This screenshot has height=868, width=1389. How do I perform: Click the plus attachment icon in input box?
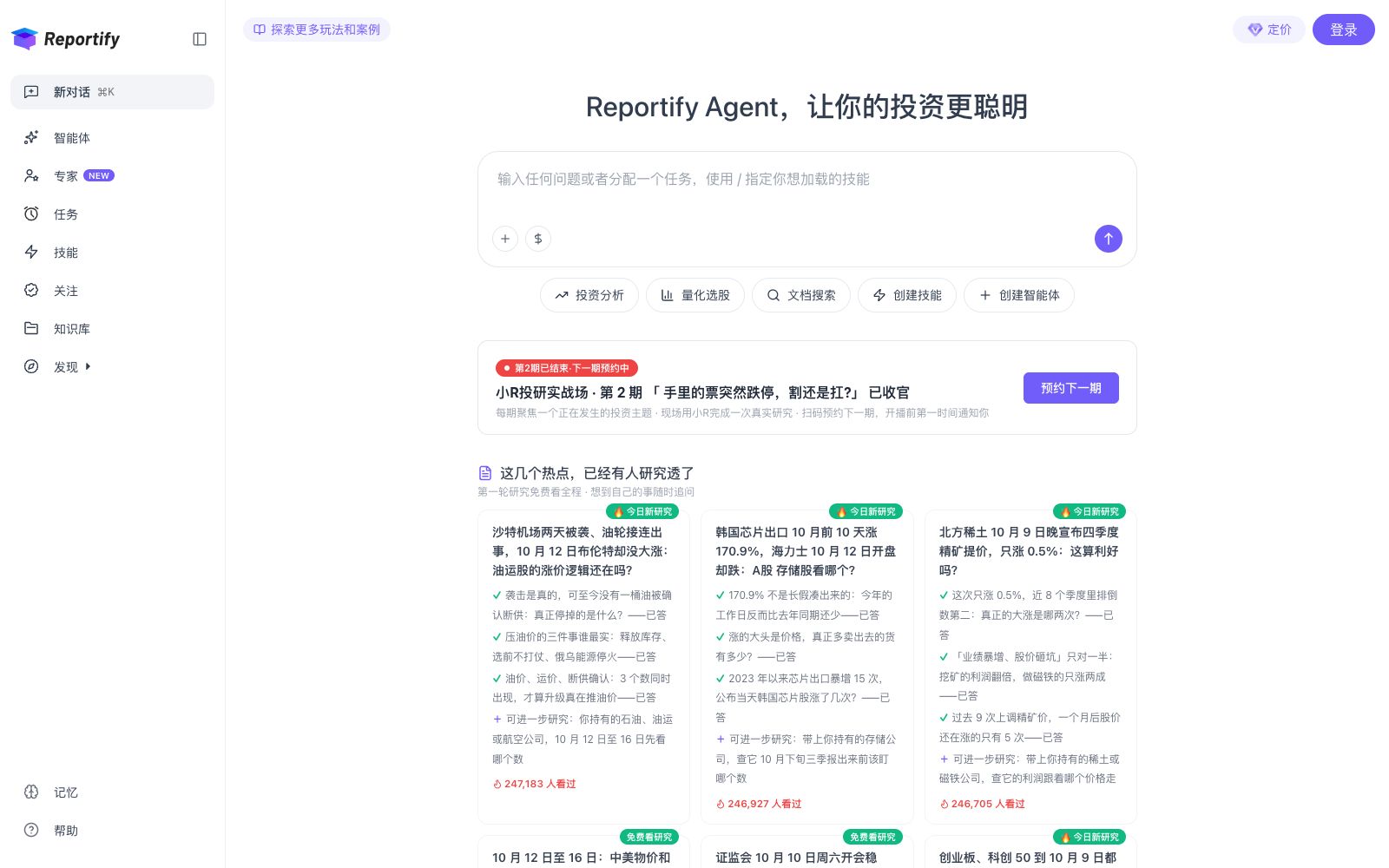(x=505, y=239)
